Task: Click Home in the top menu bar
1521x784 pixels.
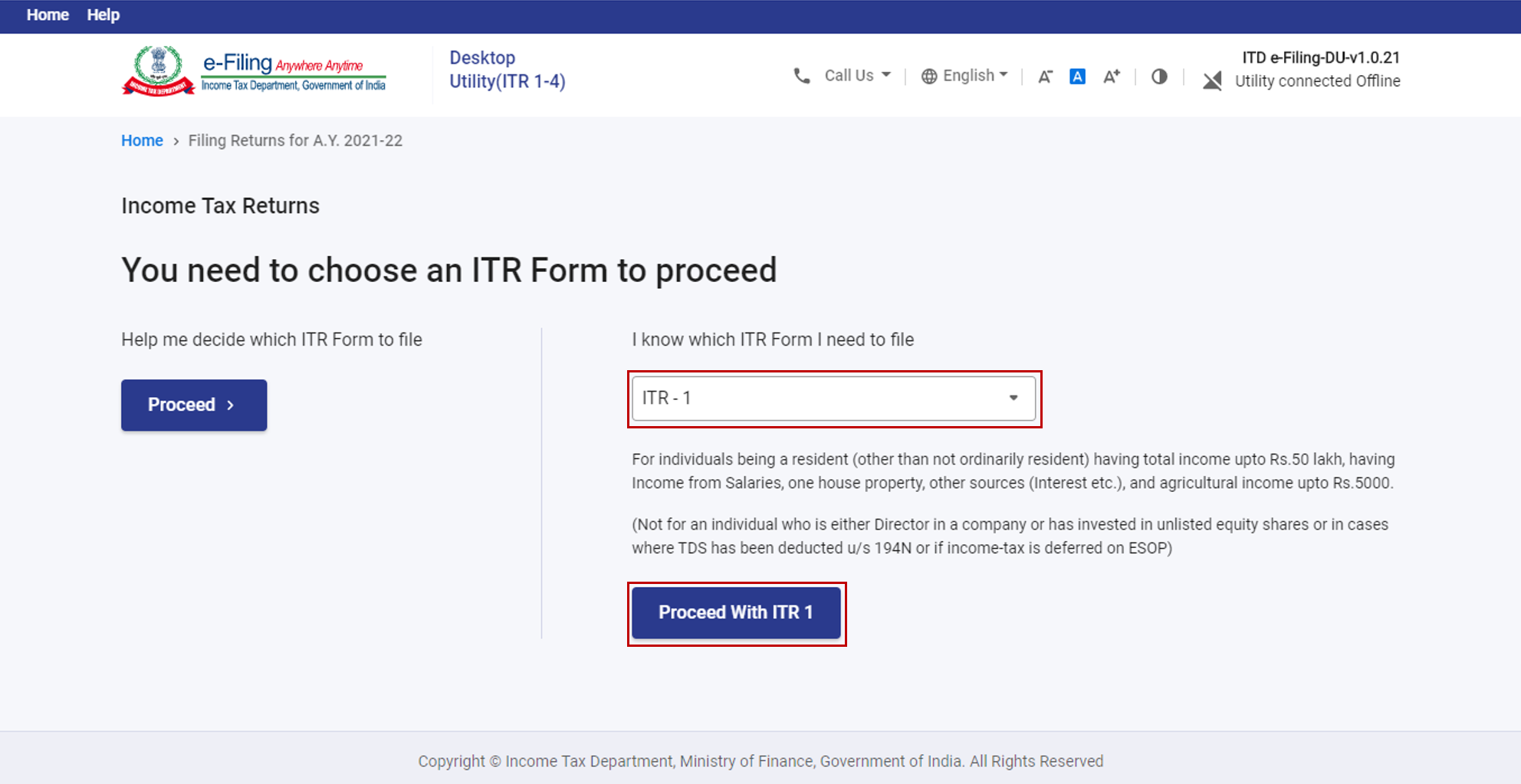Action: (48, 15)
